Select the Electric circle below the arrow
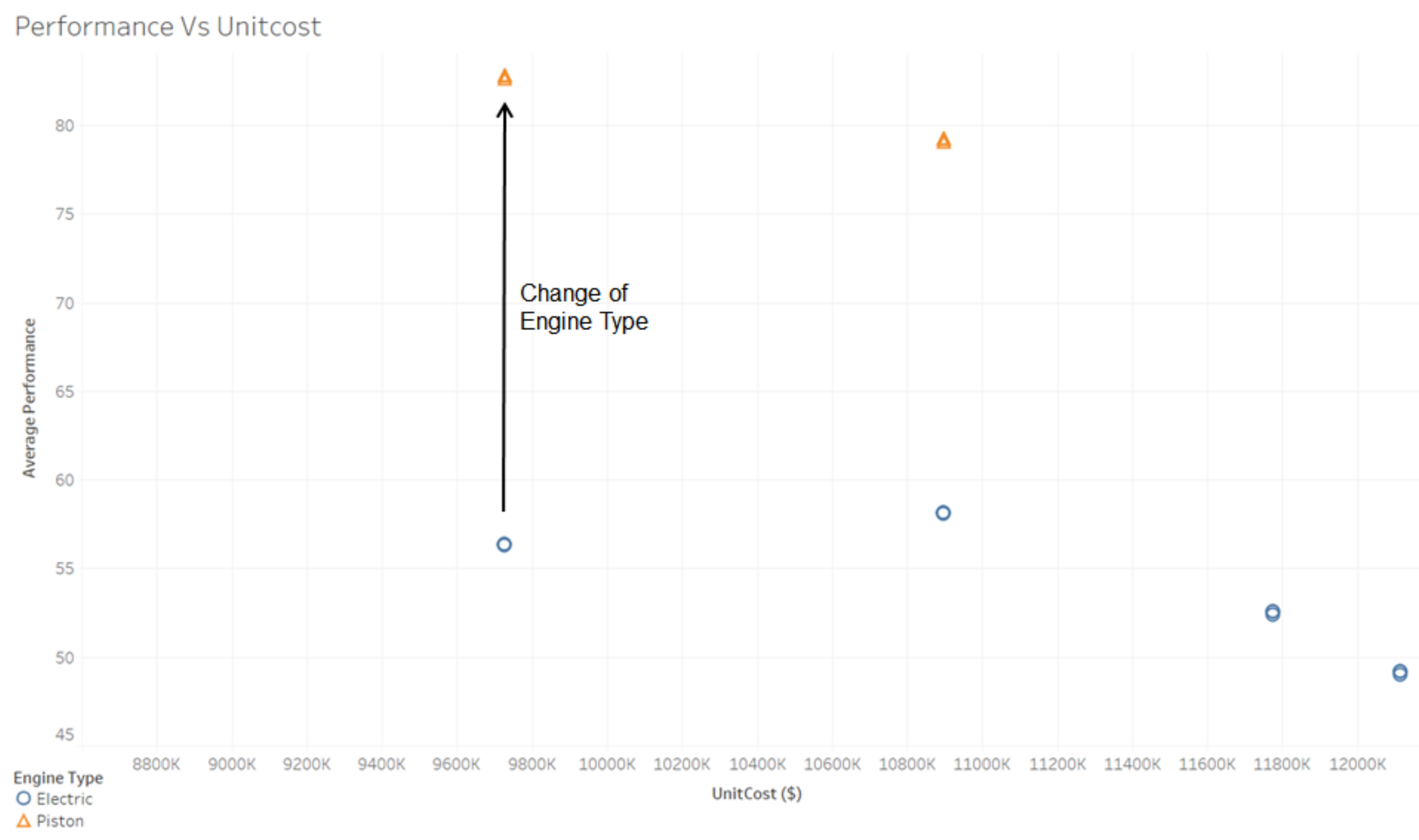 504,545
